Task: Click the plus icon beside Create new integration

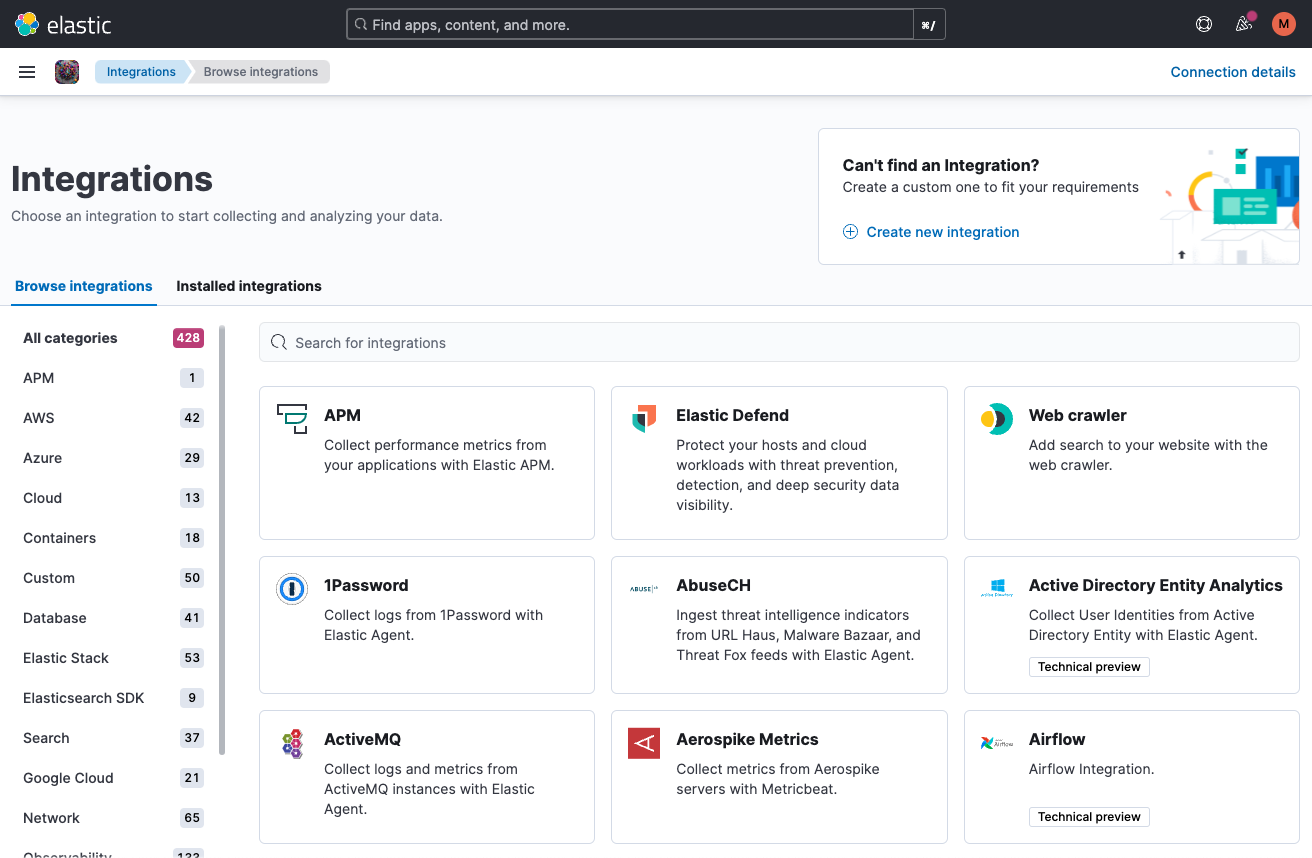Action: (850, 232)
